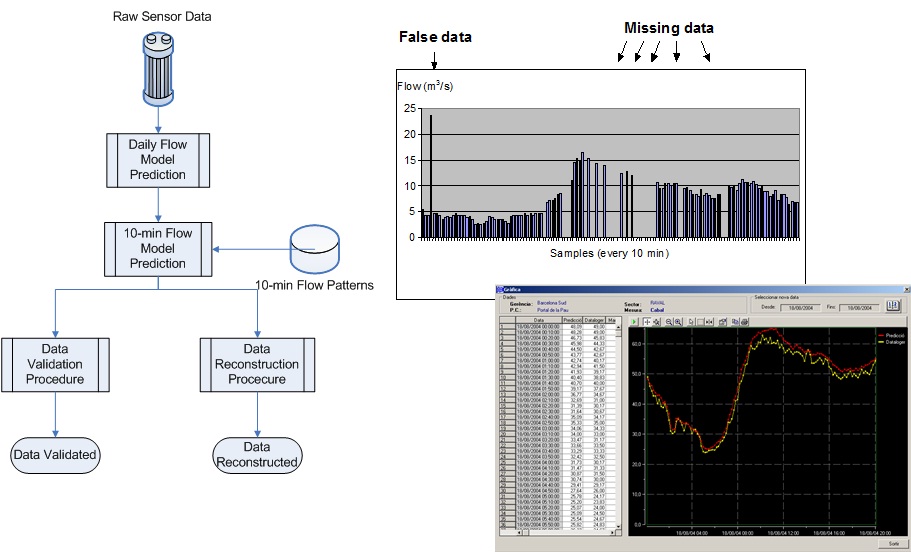Click the fit width arrows icon

709,322
